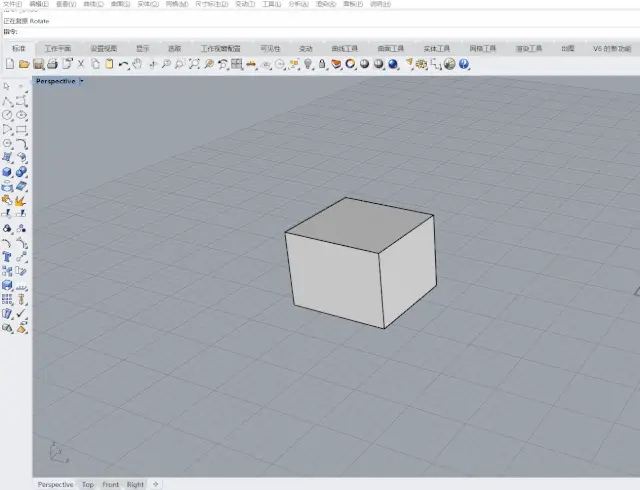This screenshot has width=640, height=490.
Task: Open Help with the blue question icon
Action: pos(464,64)
